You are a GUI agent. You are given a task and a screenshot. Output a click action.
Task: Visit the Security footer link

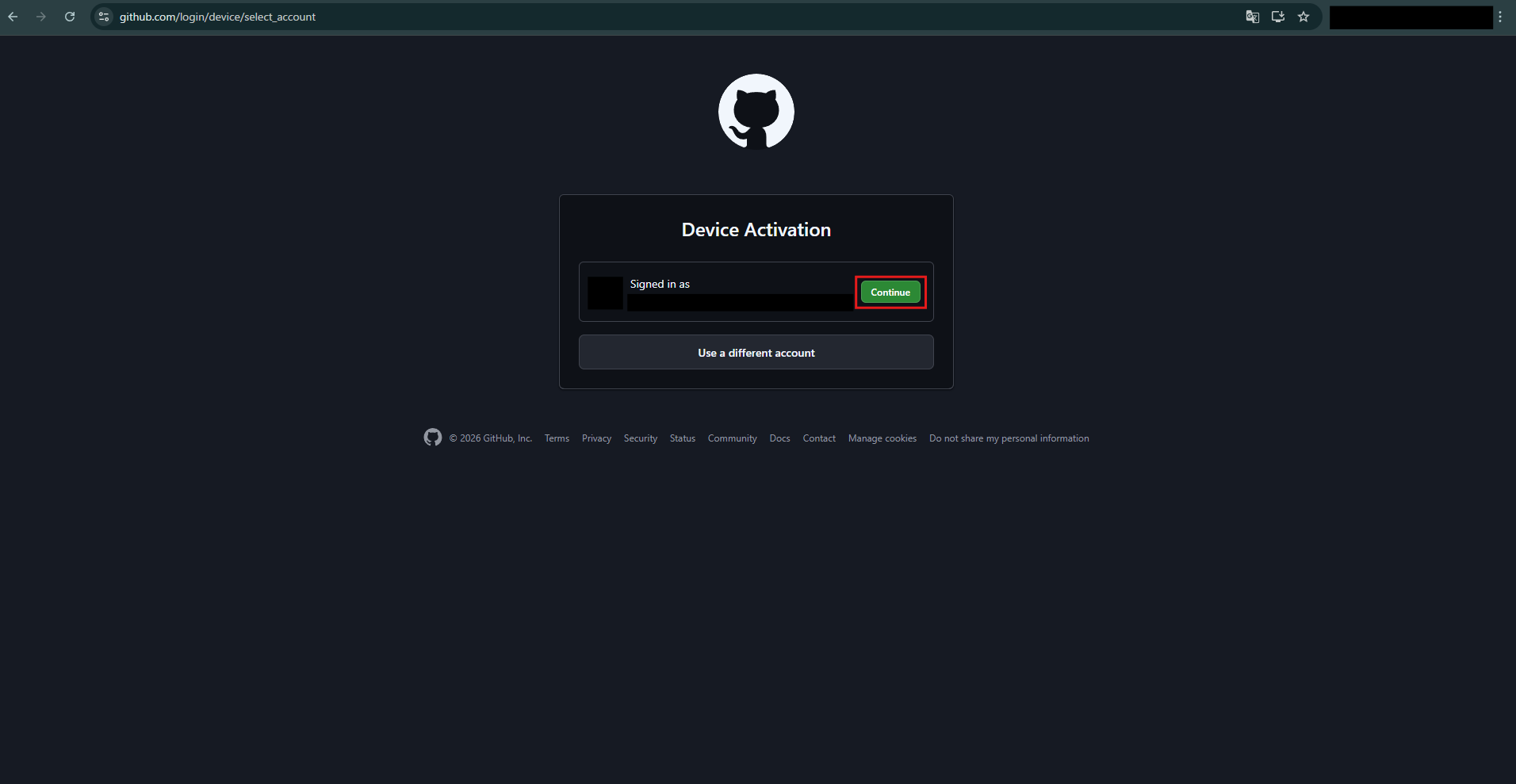pyautogui.click(x=640, y=438)
